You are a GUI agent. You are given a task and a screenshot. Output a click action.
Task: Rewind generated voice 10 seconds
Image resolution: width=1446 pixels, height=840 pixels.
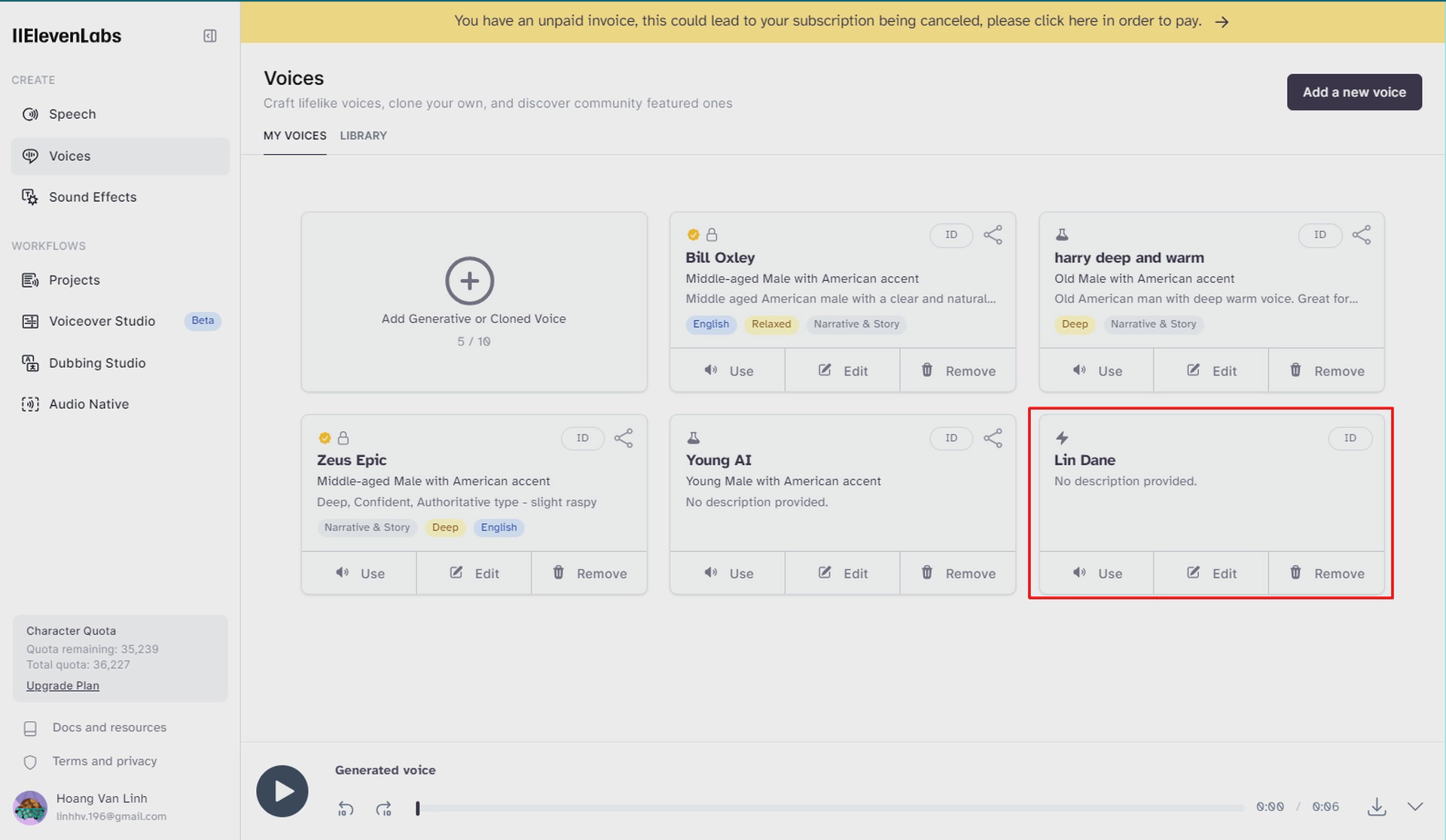346,808
